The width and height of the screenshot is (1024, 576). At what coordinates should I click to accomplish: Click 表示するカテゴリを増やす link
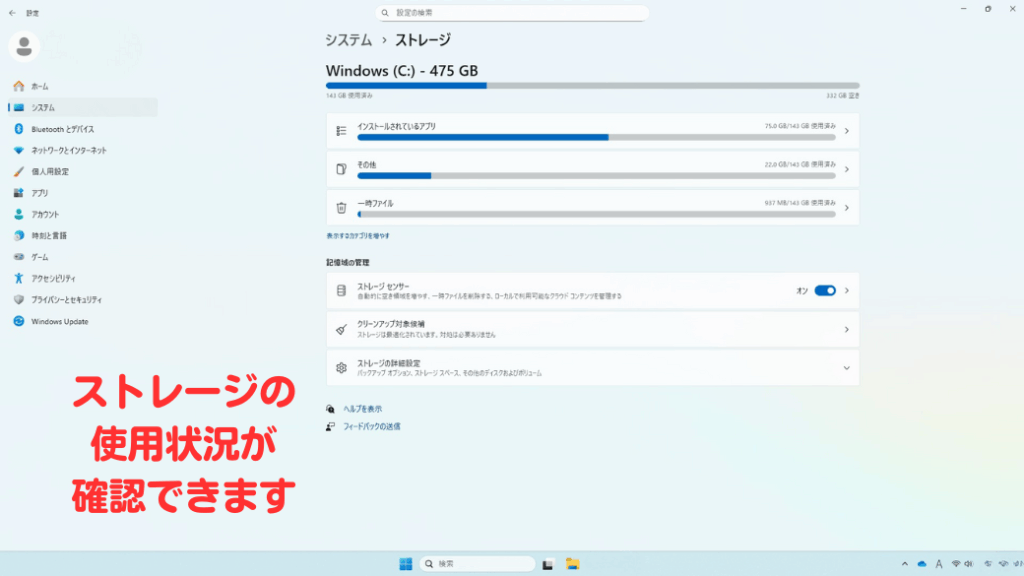pyautogui.click(x=358, y=236)
